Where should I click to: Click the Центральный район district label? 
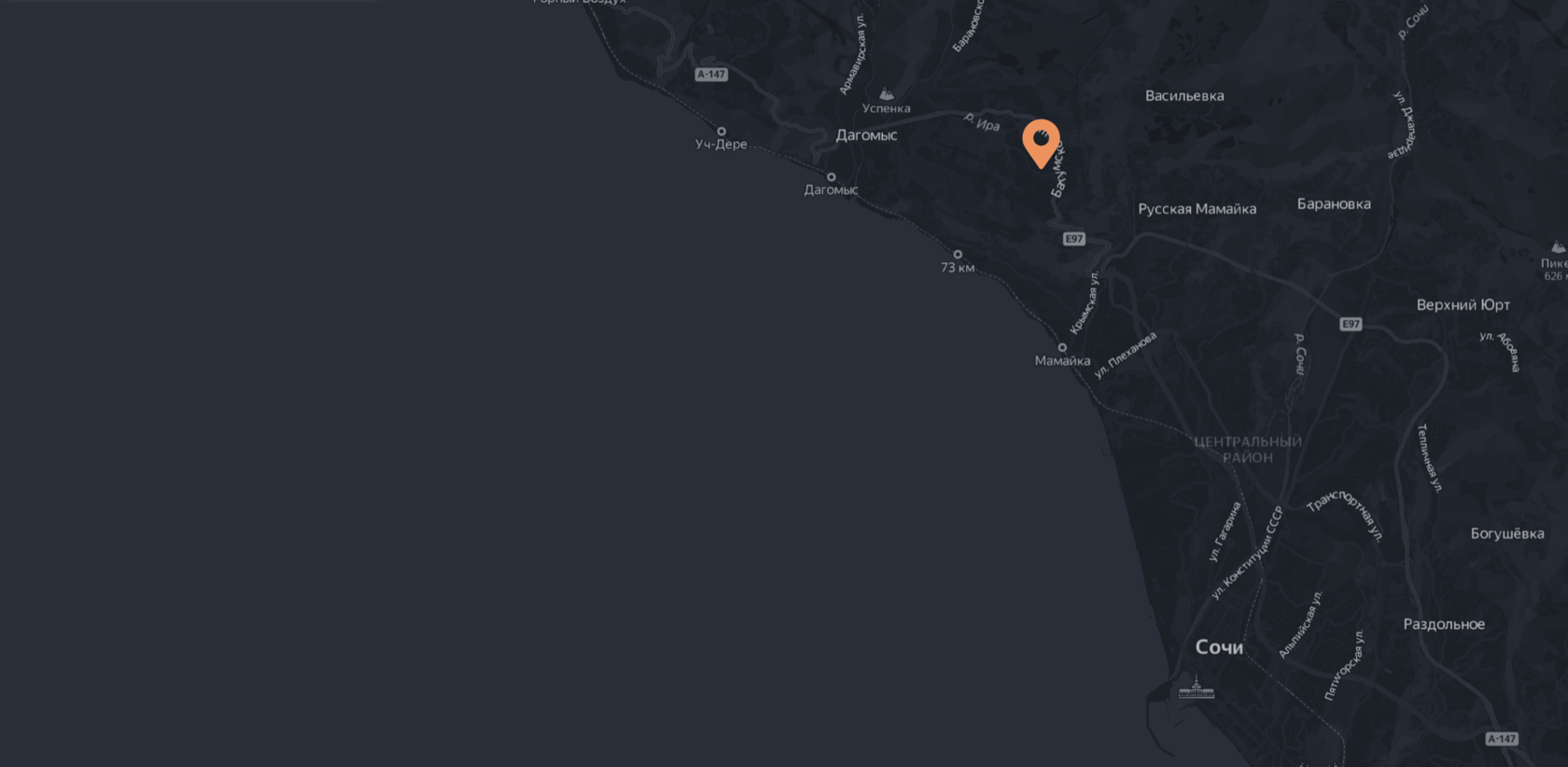click(x=1248, y=450)
